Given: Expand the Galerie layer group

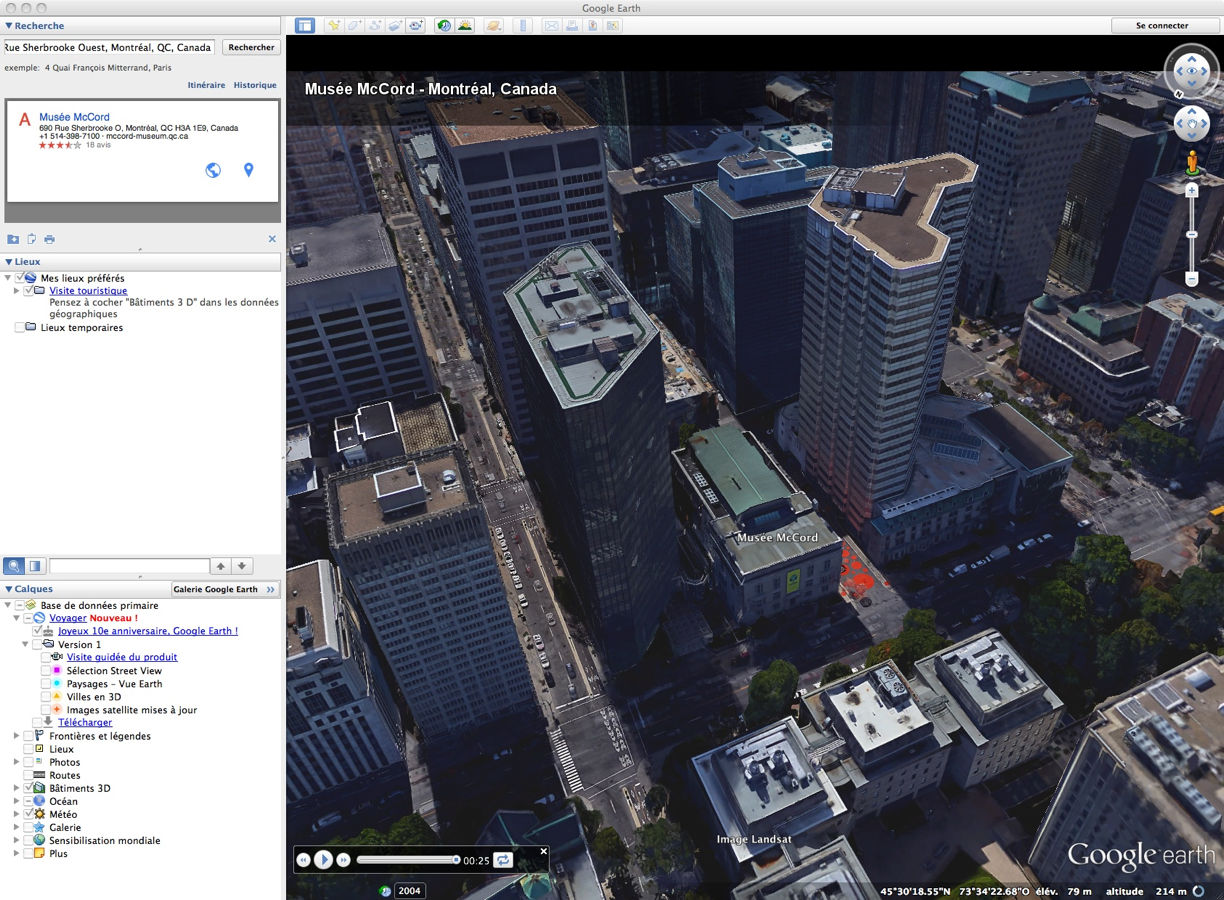Looking at the screenshot, I should (16, 827).
